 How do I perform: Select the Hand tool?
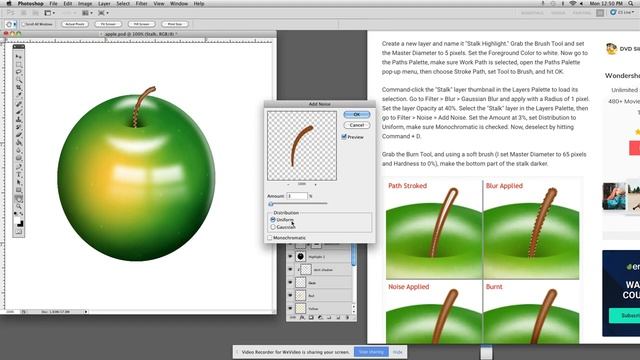tap(18, 198)
